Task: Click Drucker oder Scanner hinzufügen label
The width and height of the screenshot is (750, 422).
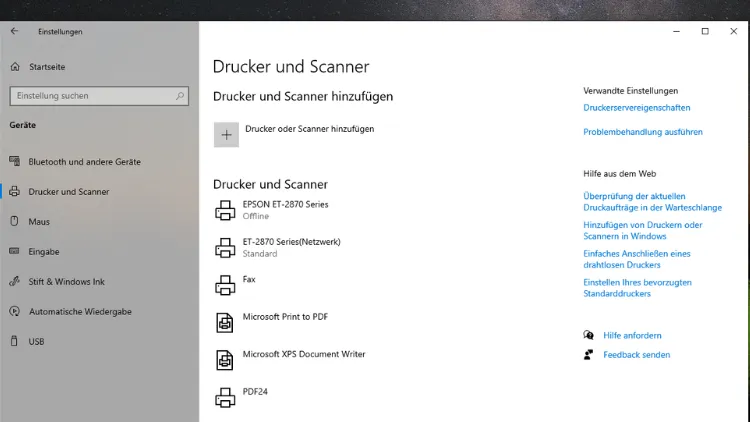Action: click(x=309, y=129)
